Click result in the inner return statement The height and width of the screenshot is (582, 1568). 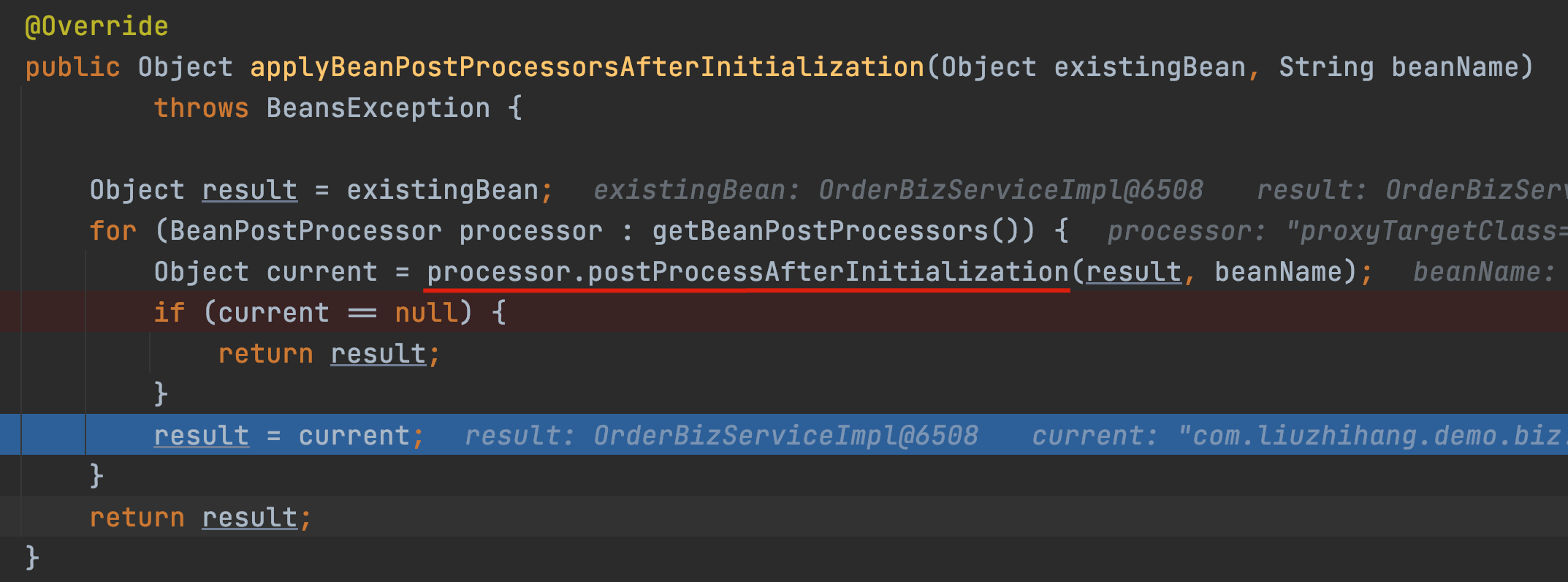[378, 354]
